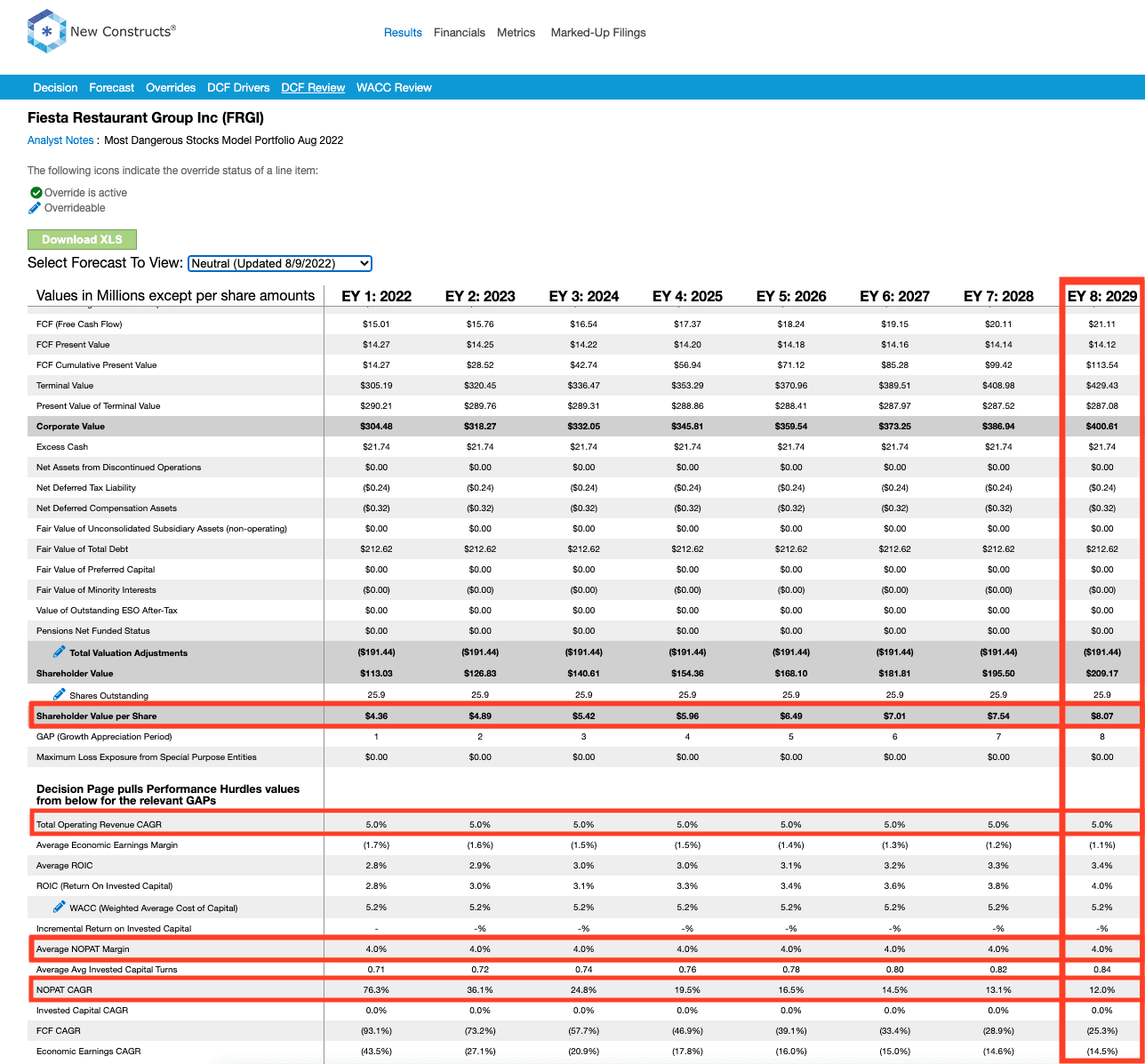Click the green Override is active checkmark icon

pyautogui.click(x=36, y=193)
